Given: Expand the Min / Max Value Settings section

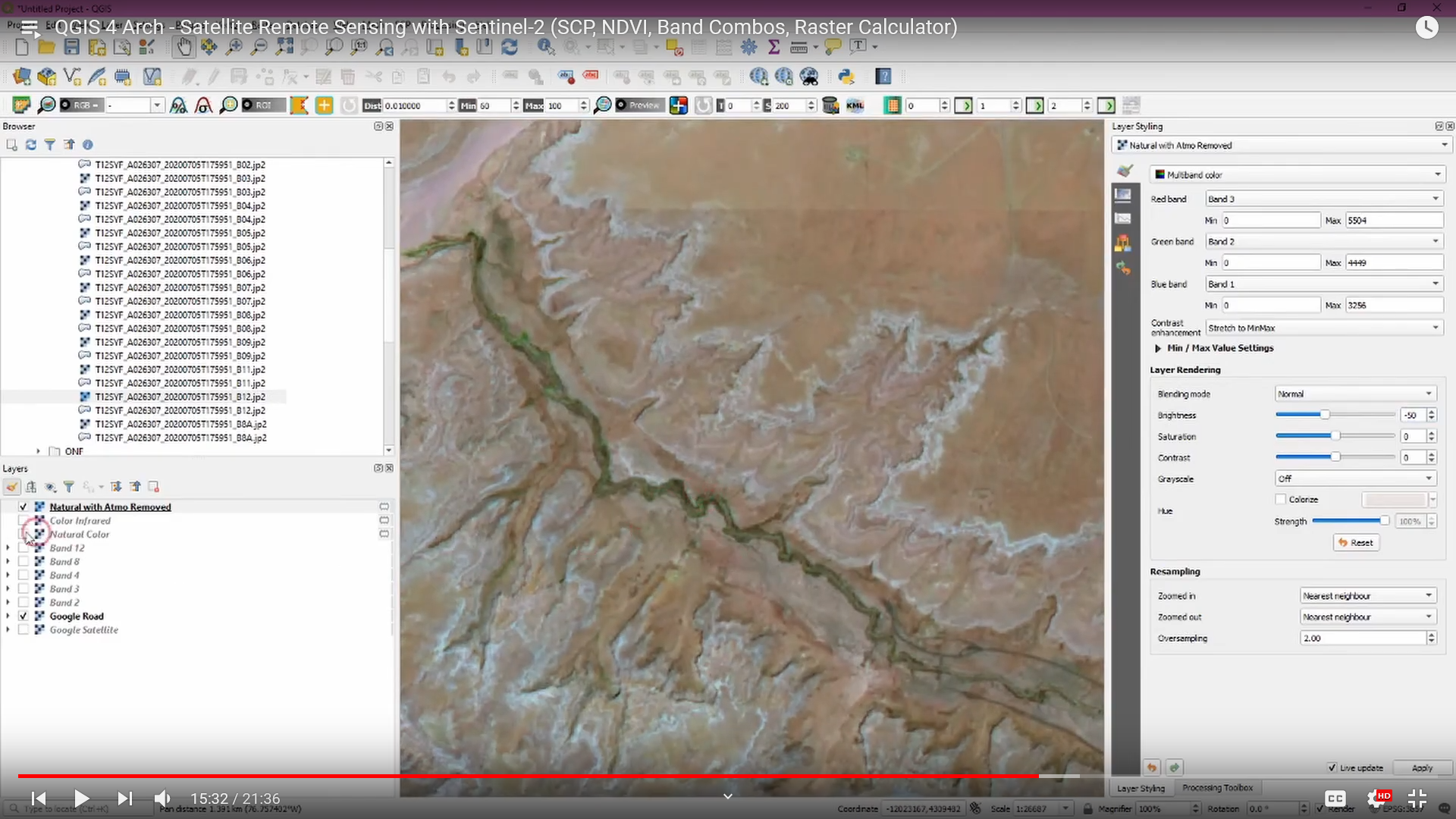Looking at the screenshot, I should click(1158, 348).
